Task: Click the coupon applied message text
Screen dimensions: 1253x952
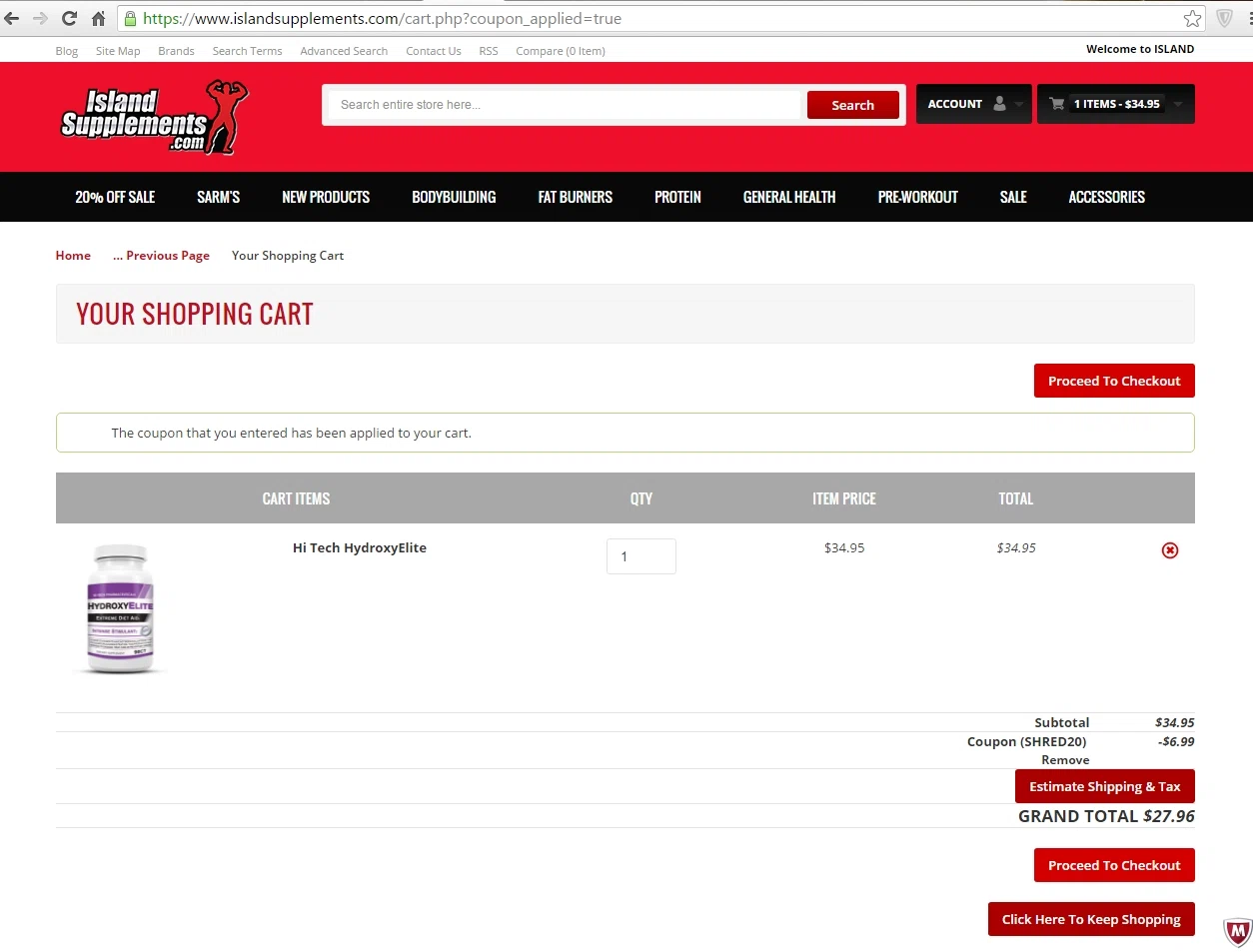Action: [x=292, y=433]
